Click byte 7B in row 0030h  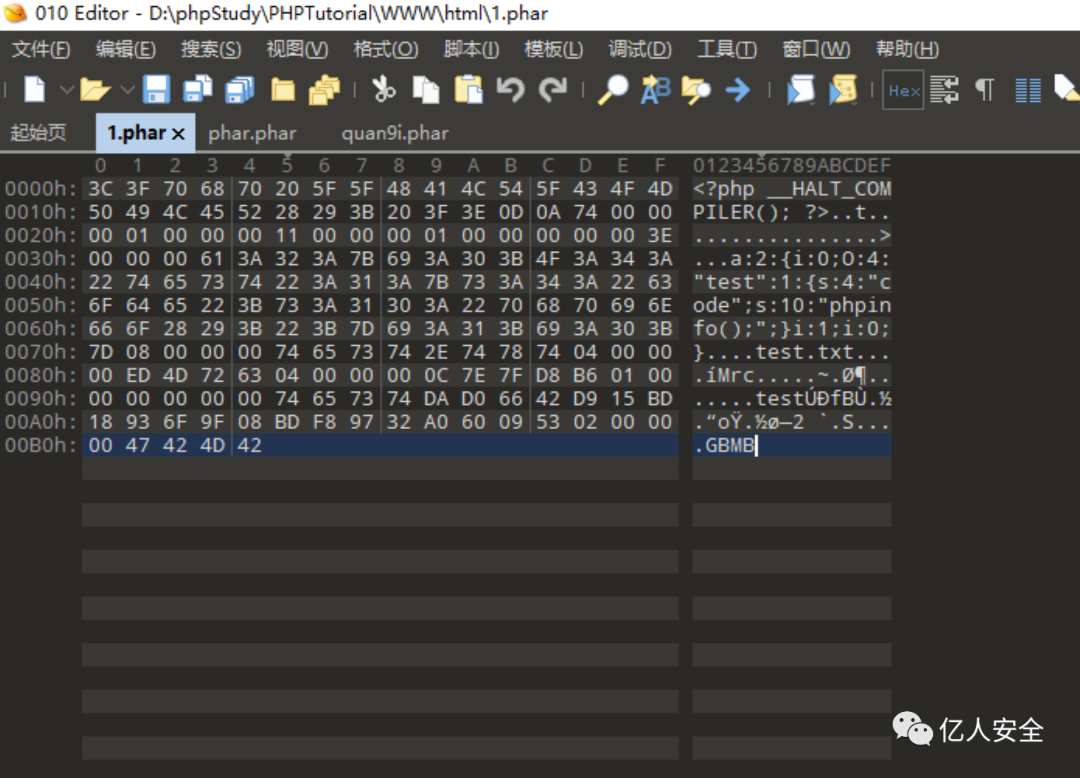(x=361, y=259)
